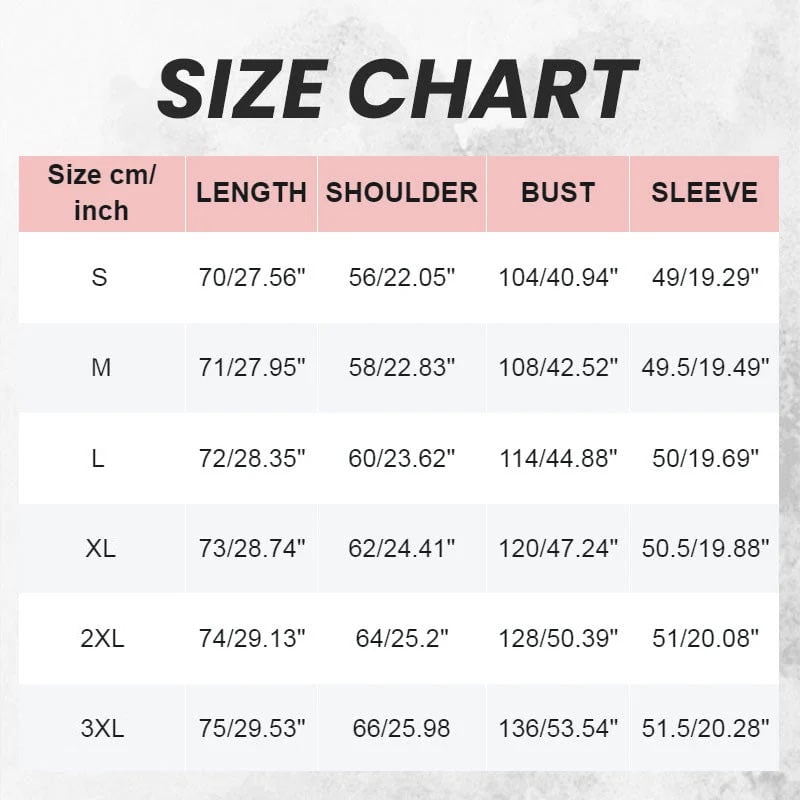Screen dimensions: 800x800
Task: Choose the XL size row label
Action: 101,548
